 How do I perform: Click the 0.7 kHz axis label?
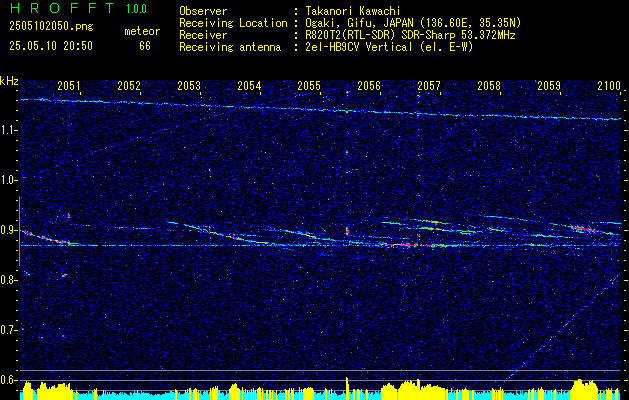coord(8,330)
